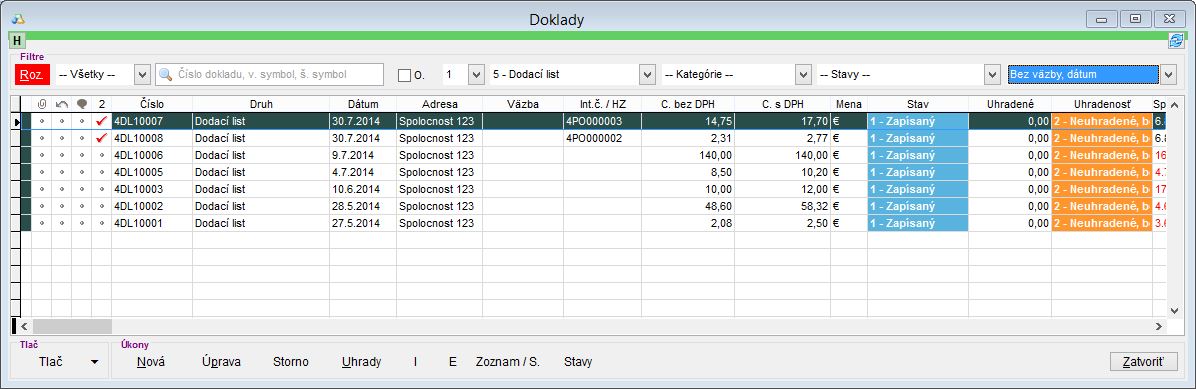Click the paperclip attachment column header icon
The image size is (1196, 389).
click(x=41, y=104)
